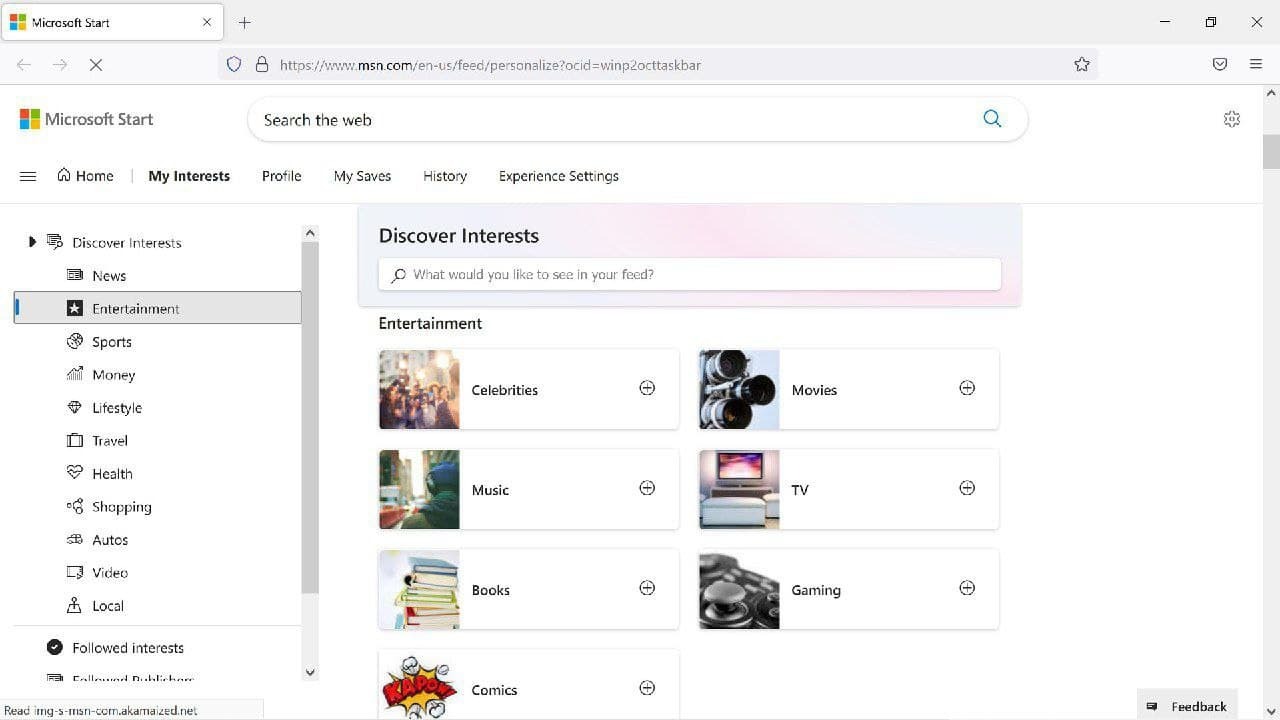
Task: Select the Autos sidebar category
Action: (157, 539)
